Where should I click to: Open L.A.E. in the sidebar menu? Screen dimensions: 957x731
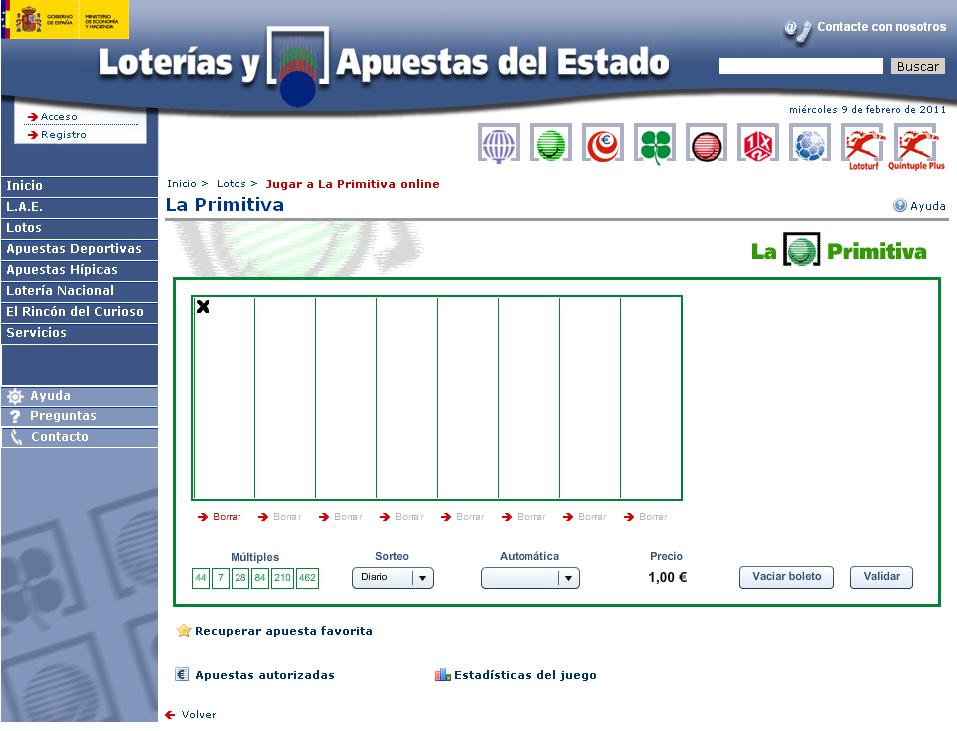[x=79, y=207]
